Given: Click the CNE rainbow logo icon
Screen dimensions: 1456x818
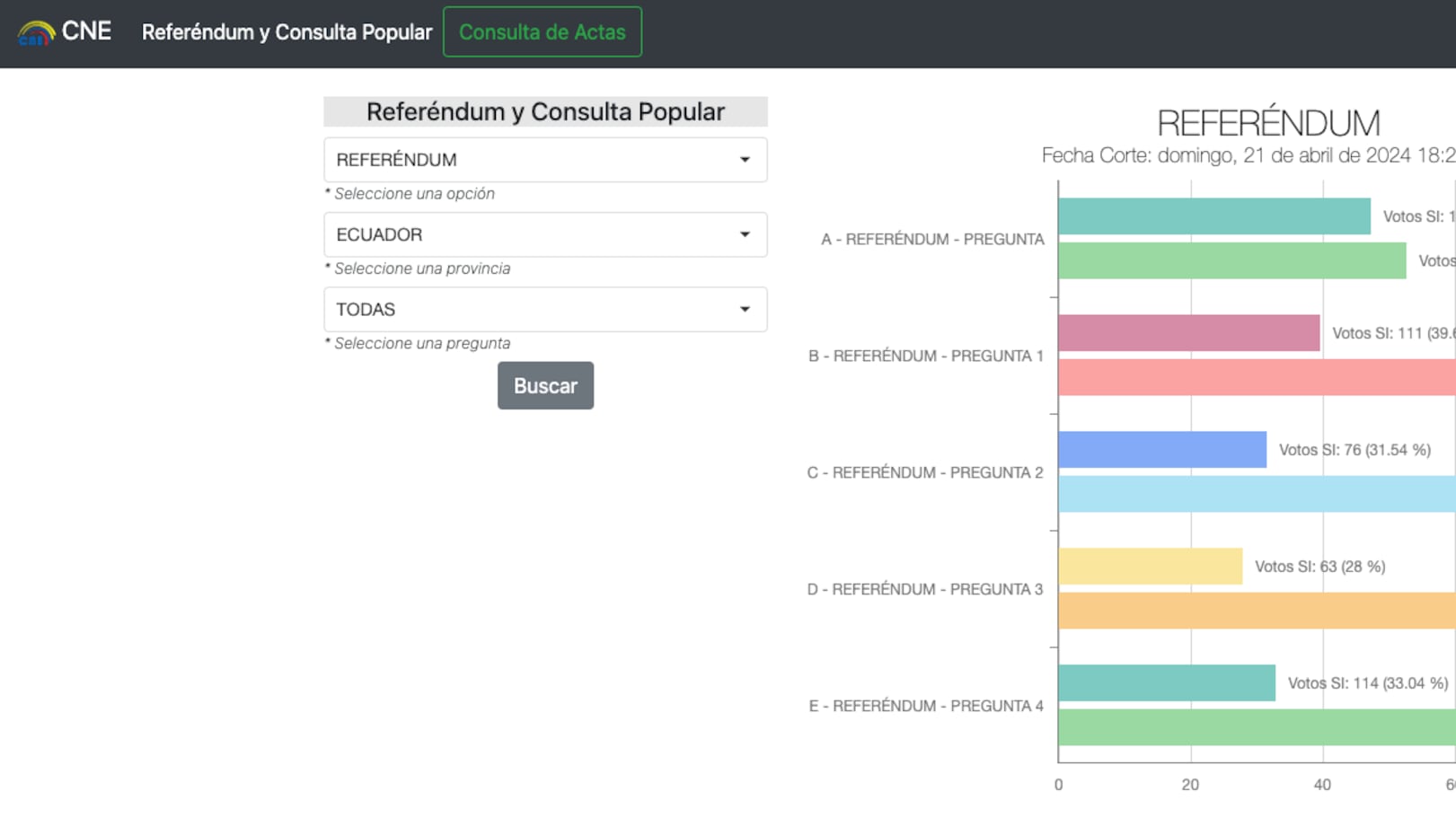Looking at the screenshot, I should pos(36,33).
